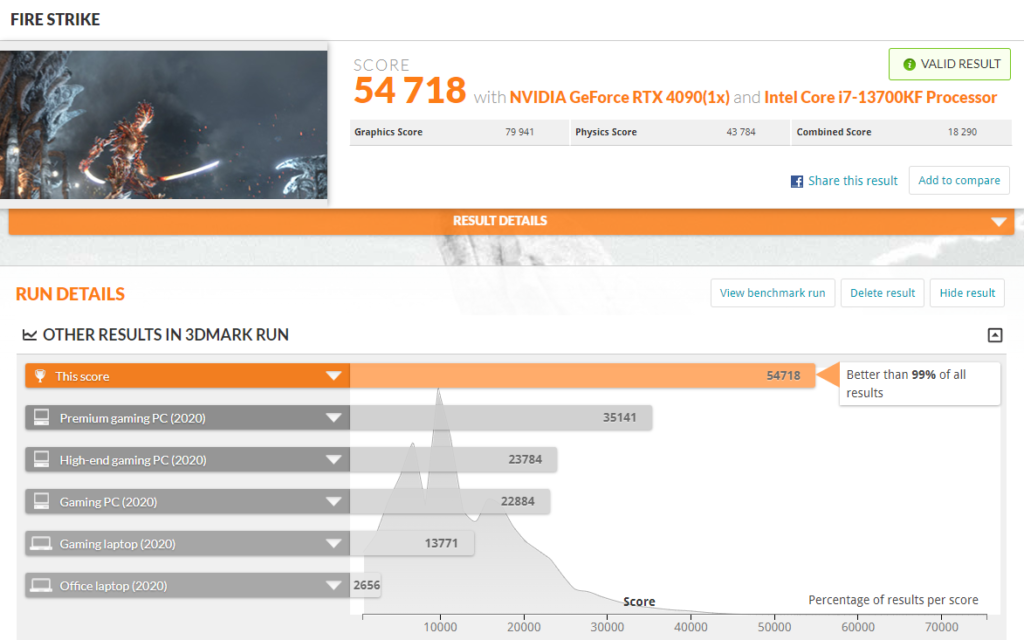The height and width of the screenshot is (640, 1024).
Task: Click the Graphics Score value 79 941
Action: [519, 132]
